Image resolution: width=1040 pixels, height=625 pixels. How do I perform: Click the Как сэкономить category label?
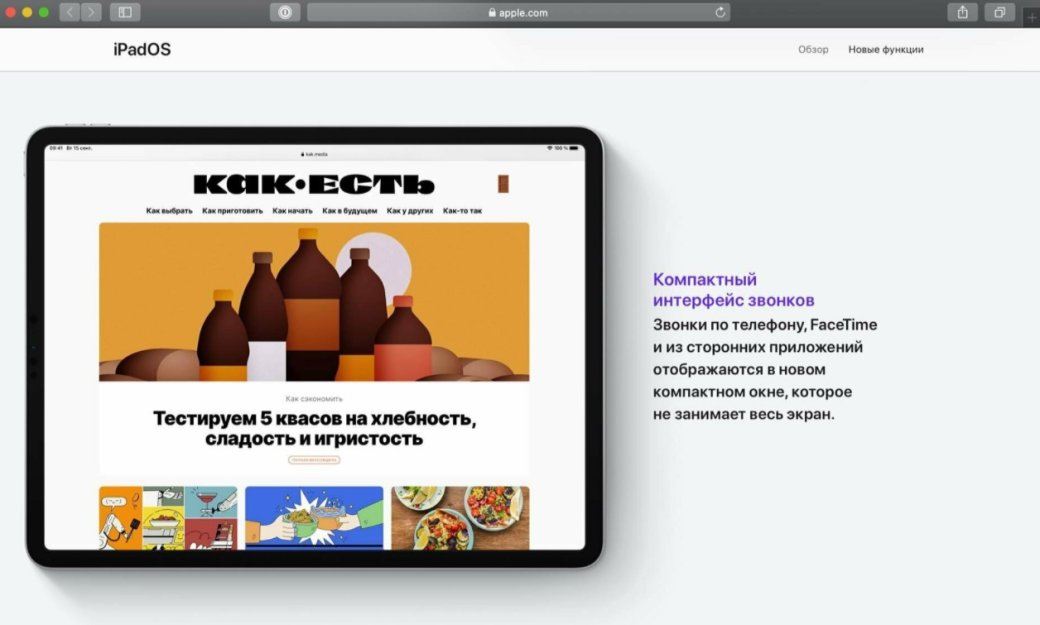coord(314,399)
